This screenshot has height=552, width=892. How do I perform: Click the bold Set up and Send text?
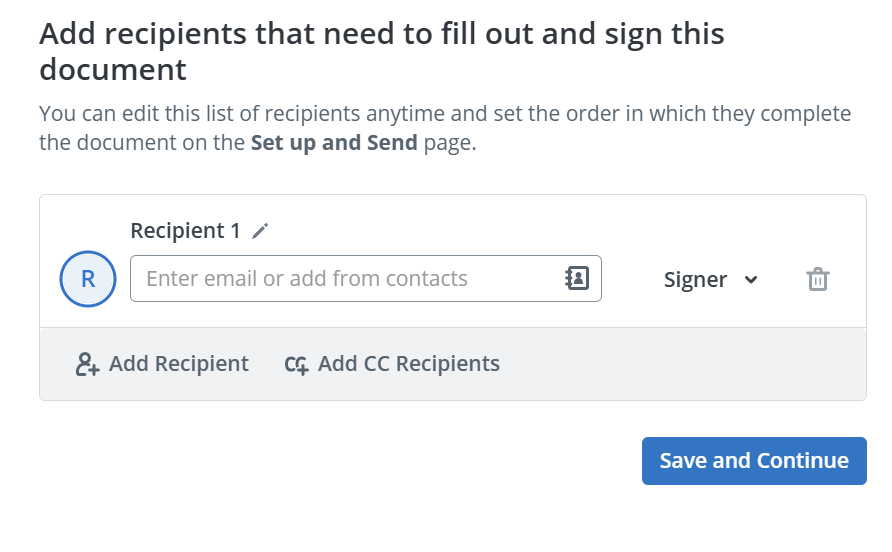pos(334,142)
